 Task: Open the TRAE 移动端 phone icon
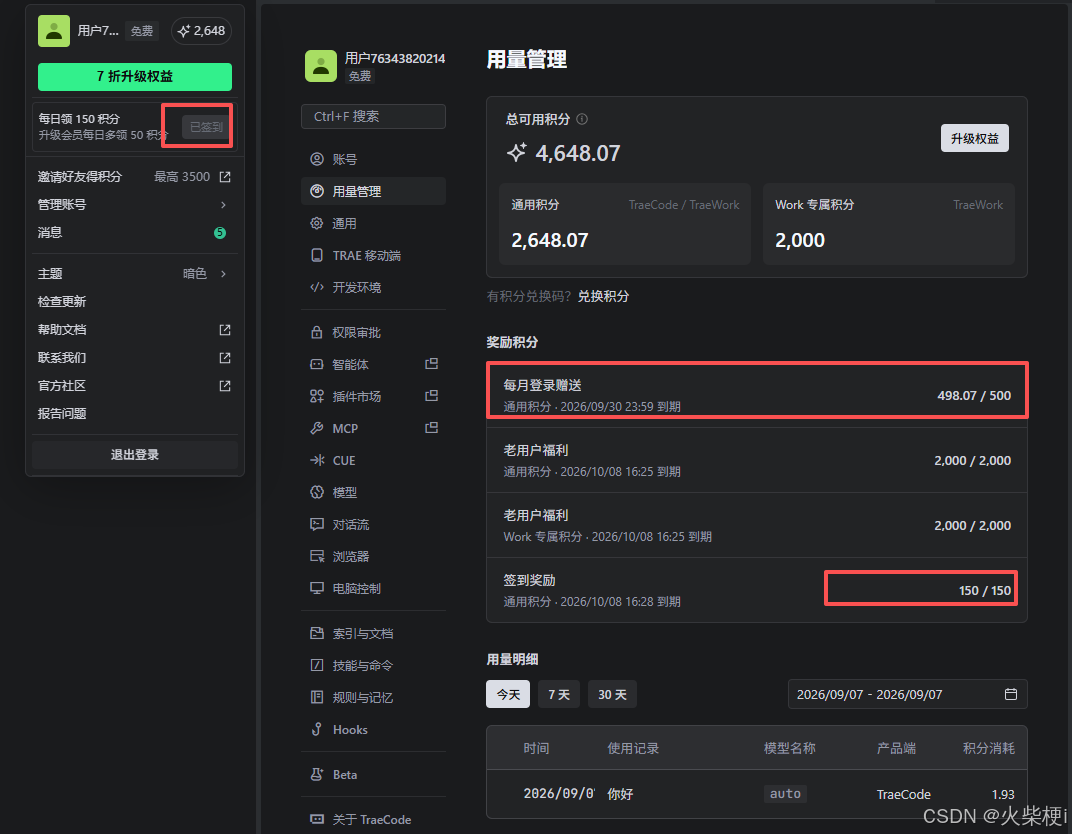pyautogui.click(x=317, y=255)
